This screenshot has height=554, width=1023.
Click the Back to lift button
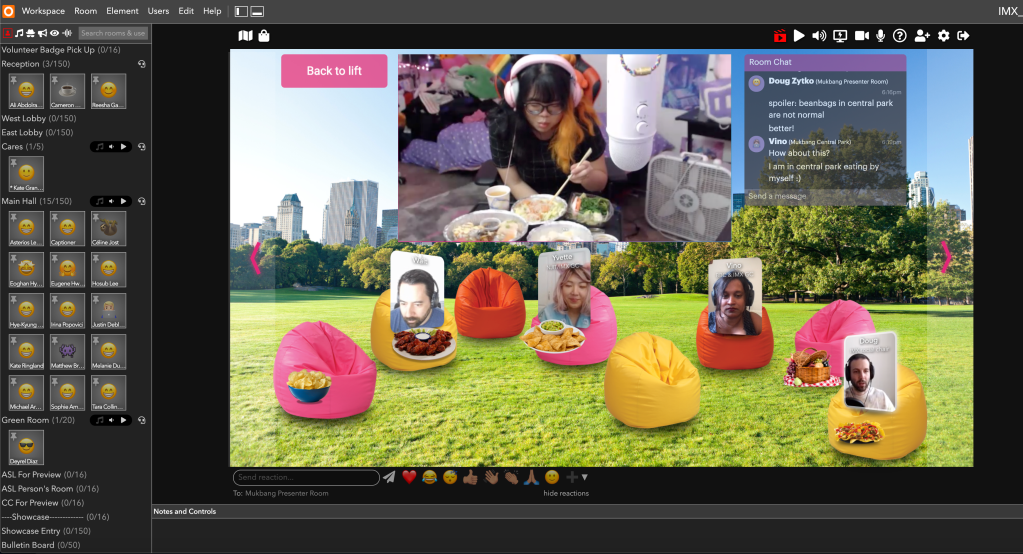click(334, 71)
